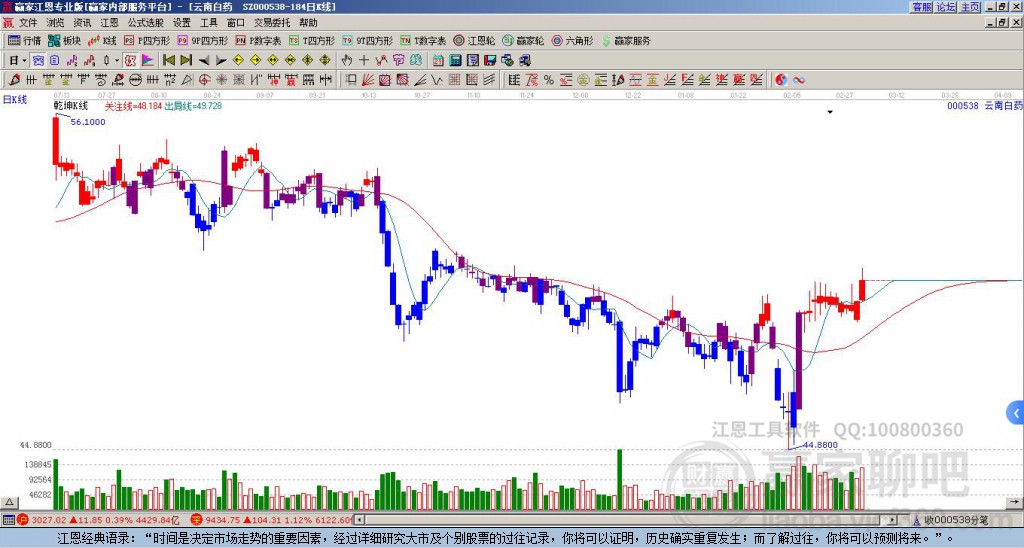Open the 六角形 tool
The image size is (1024, 548).
573,40
